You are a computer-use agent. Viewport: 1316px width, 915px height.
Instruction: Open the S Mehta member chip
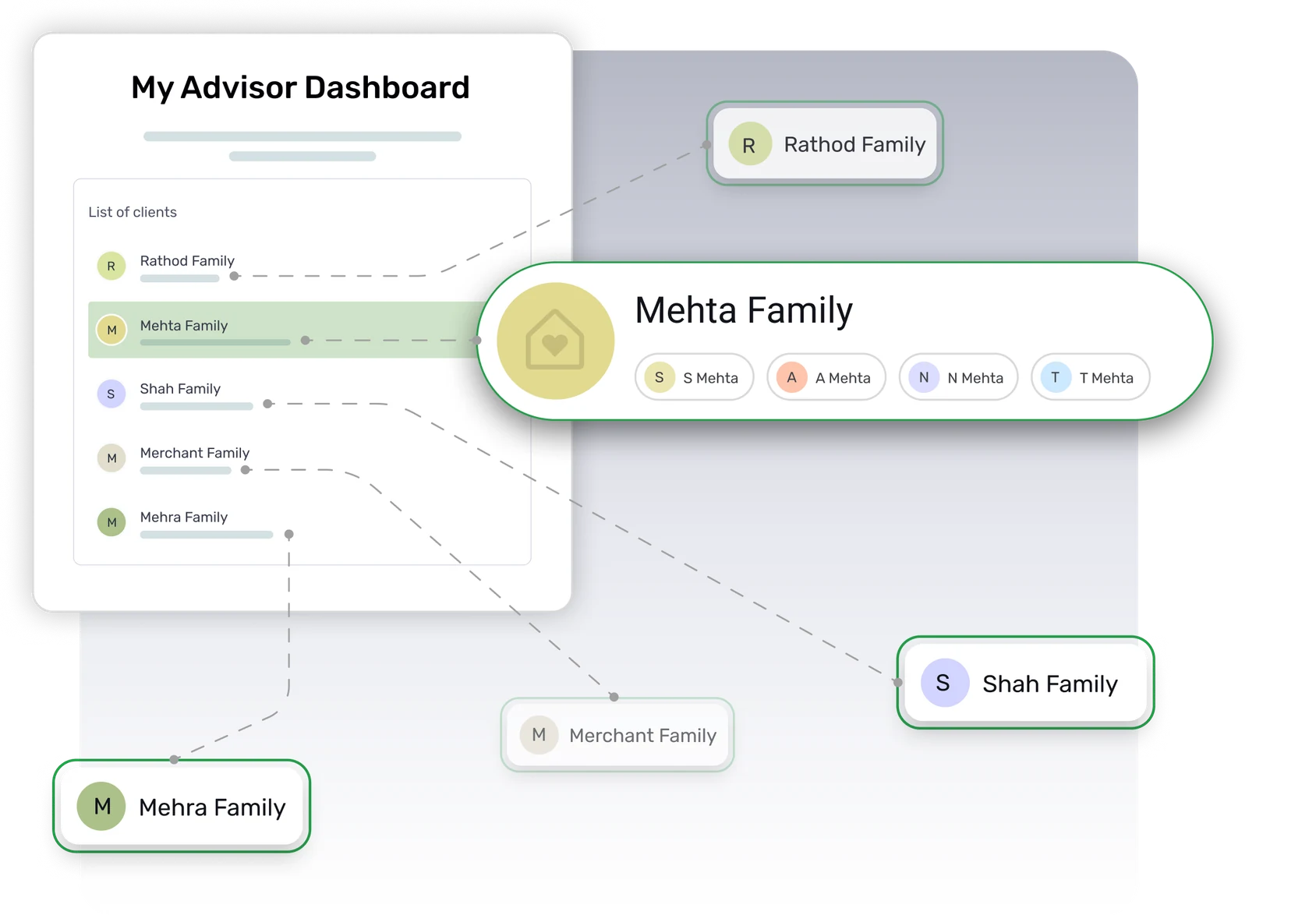point(695,377)
